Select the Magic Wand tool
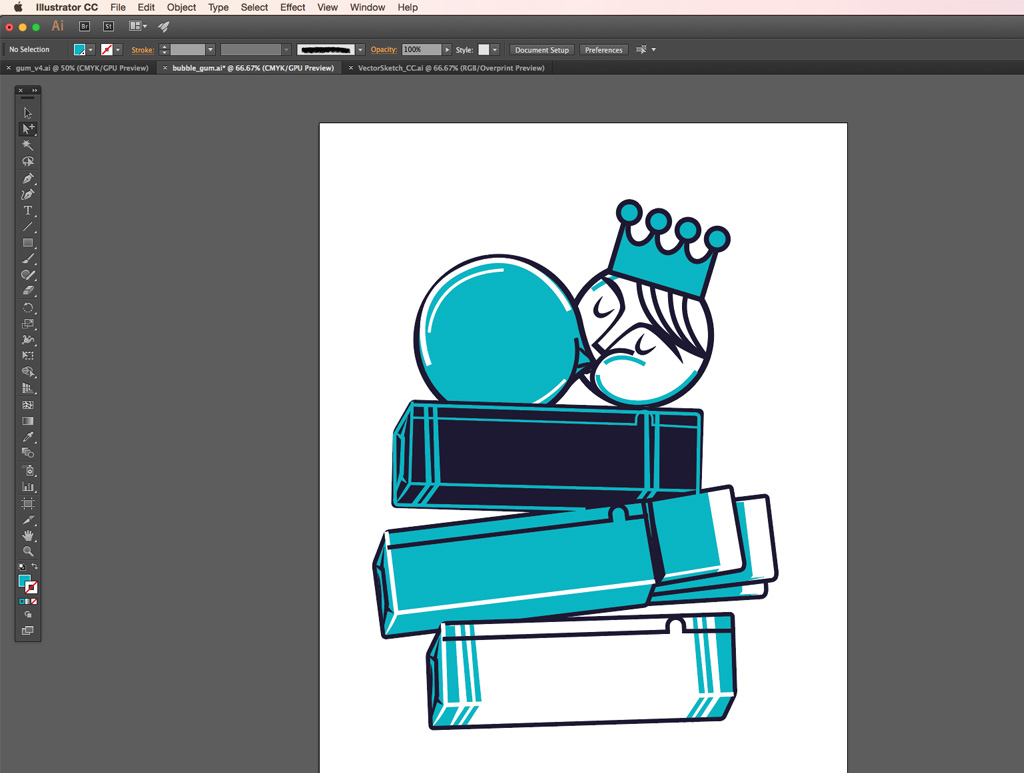Viewport: 1024px width, 773px height. [28, 146]
